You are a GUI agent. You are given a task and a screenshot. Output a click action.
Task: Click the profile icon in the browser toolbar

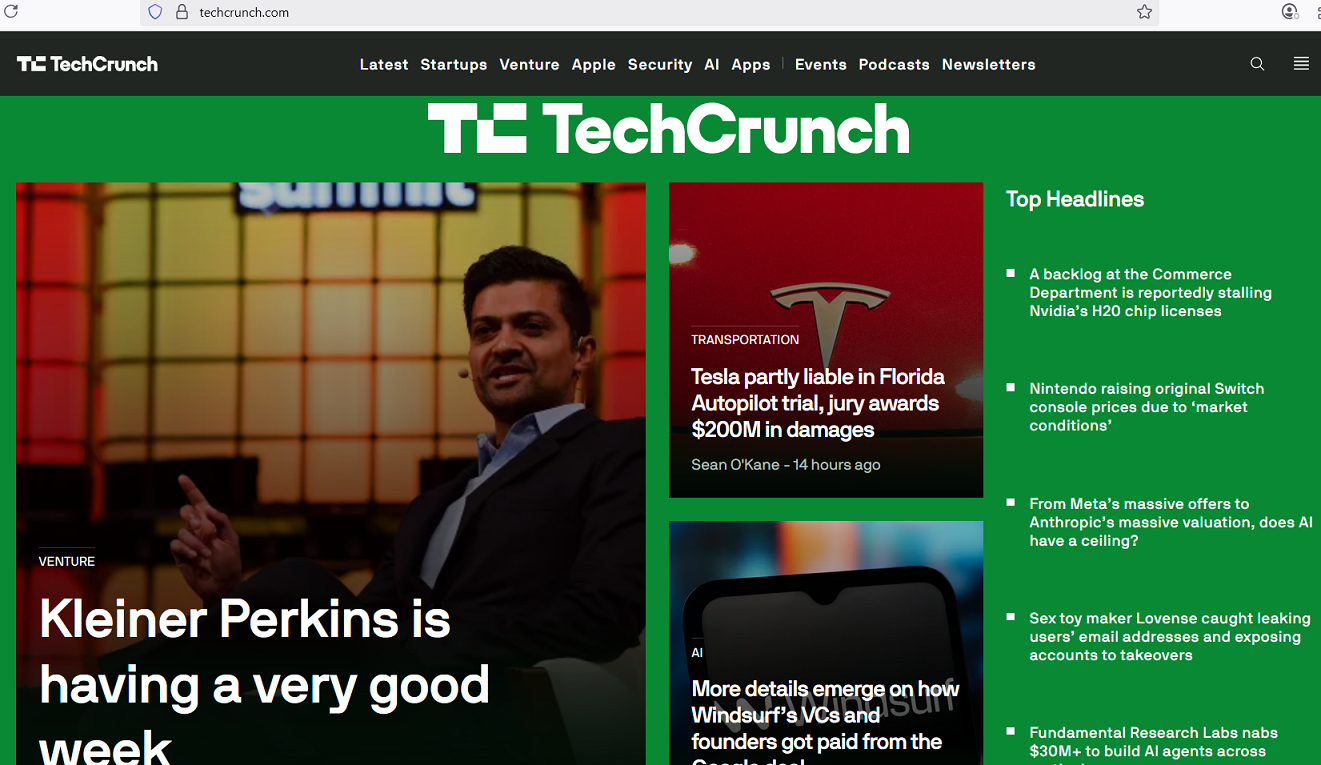tap(1290, 13)
